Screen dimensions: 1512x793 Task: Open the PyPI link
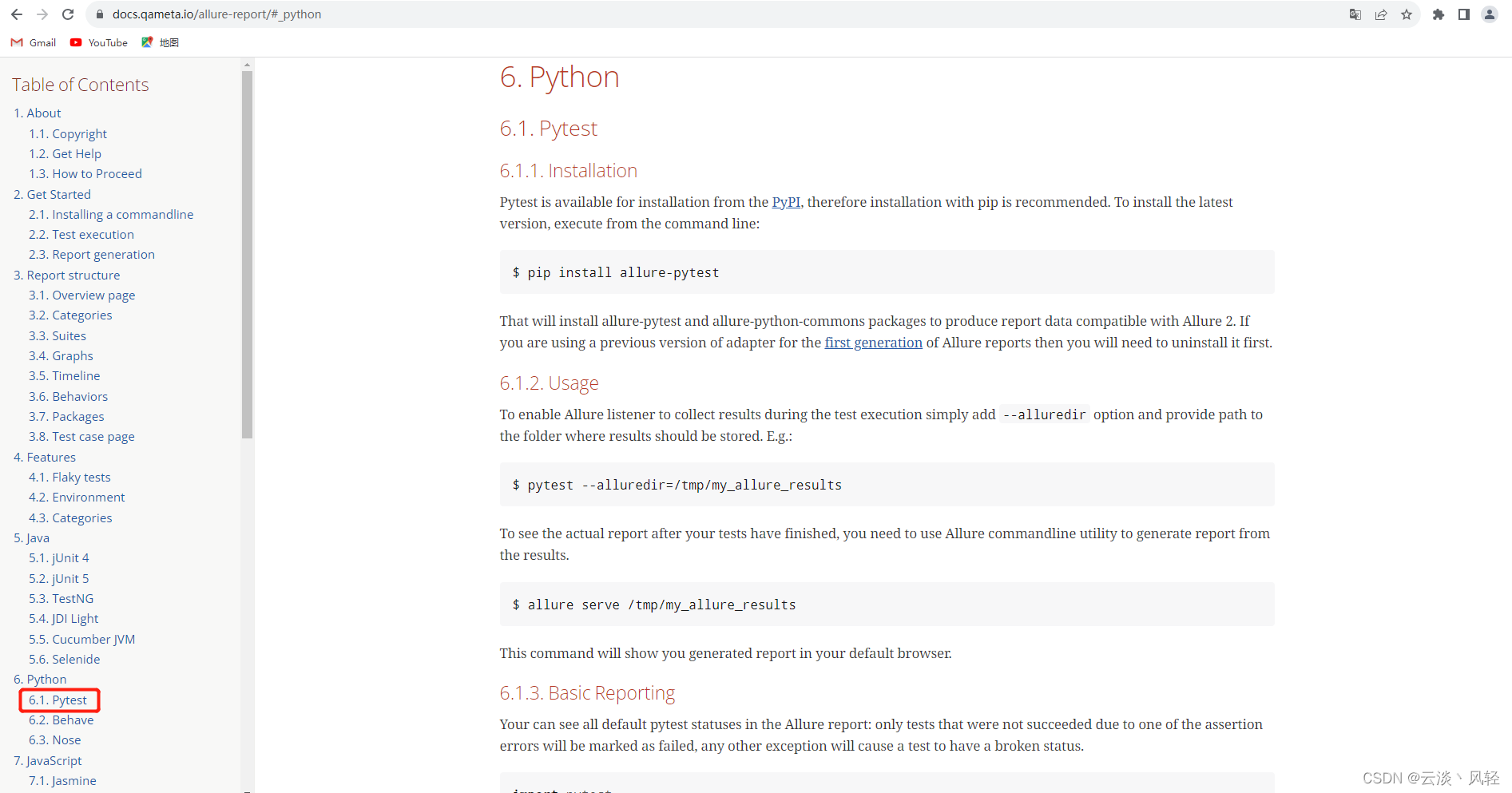point(786,202)
